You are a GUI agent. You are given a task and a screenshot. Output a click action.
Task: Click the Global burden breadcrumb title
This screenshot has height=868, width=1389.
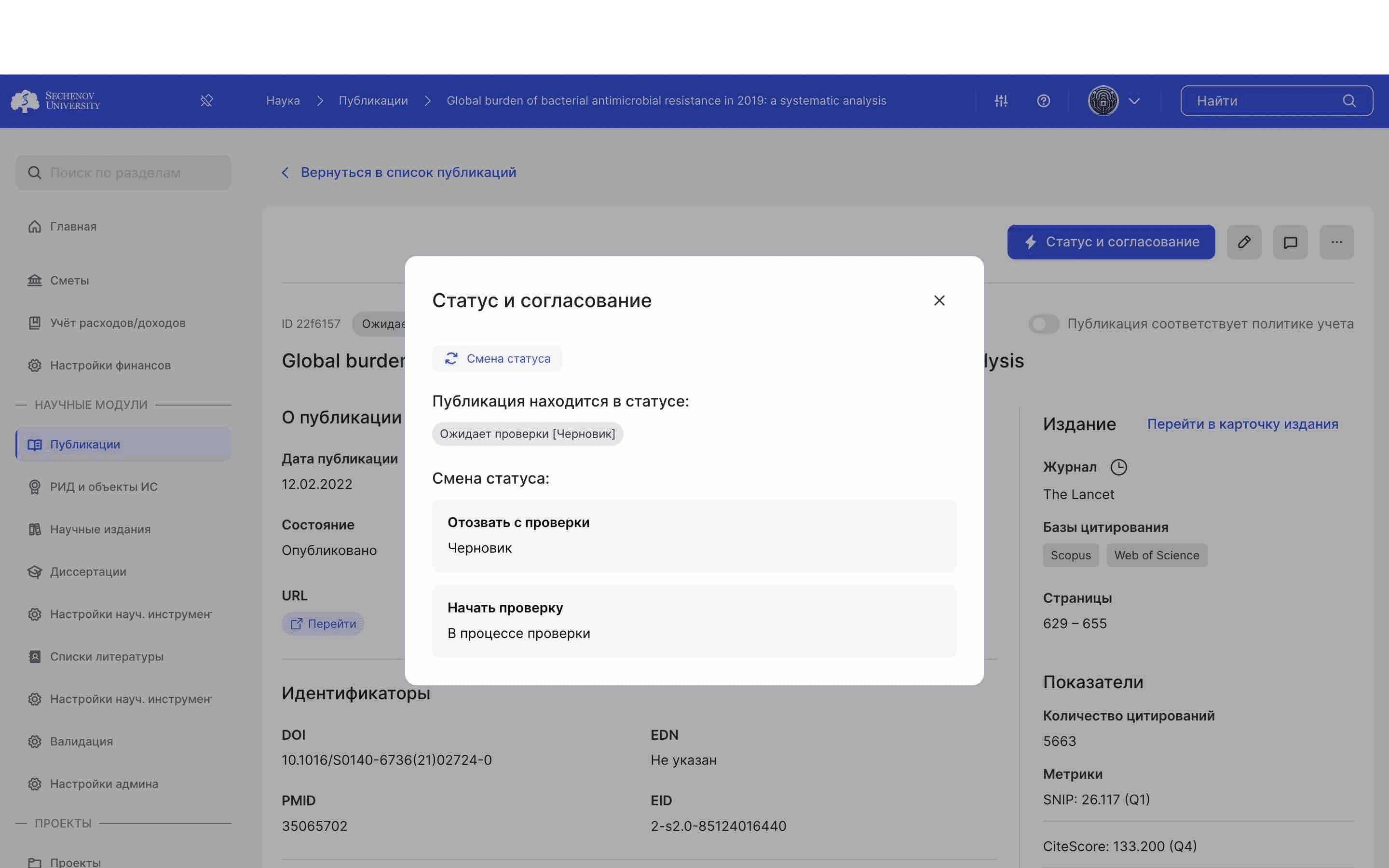point(667,101)
